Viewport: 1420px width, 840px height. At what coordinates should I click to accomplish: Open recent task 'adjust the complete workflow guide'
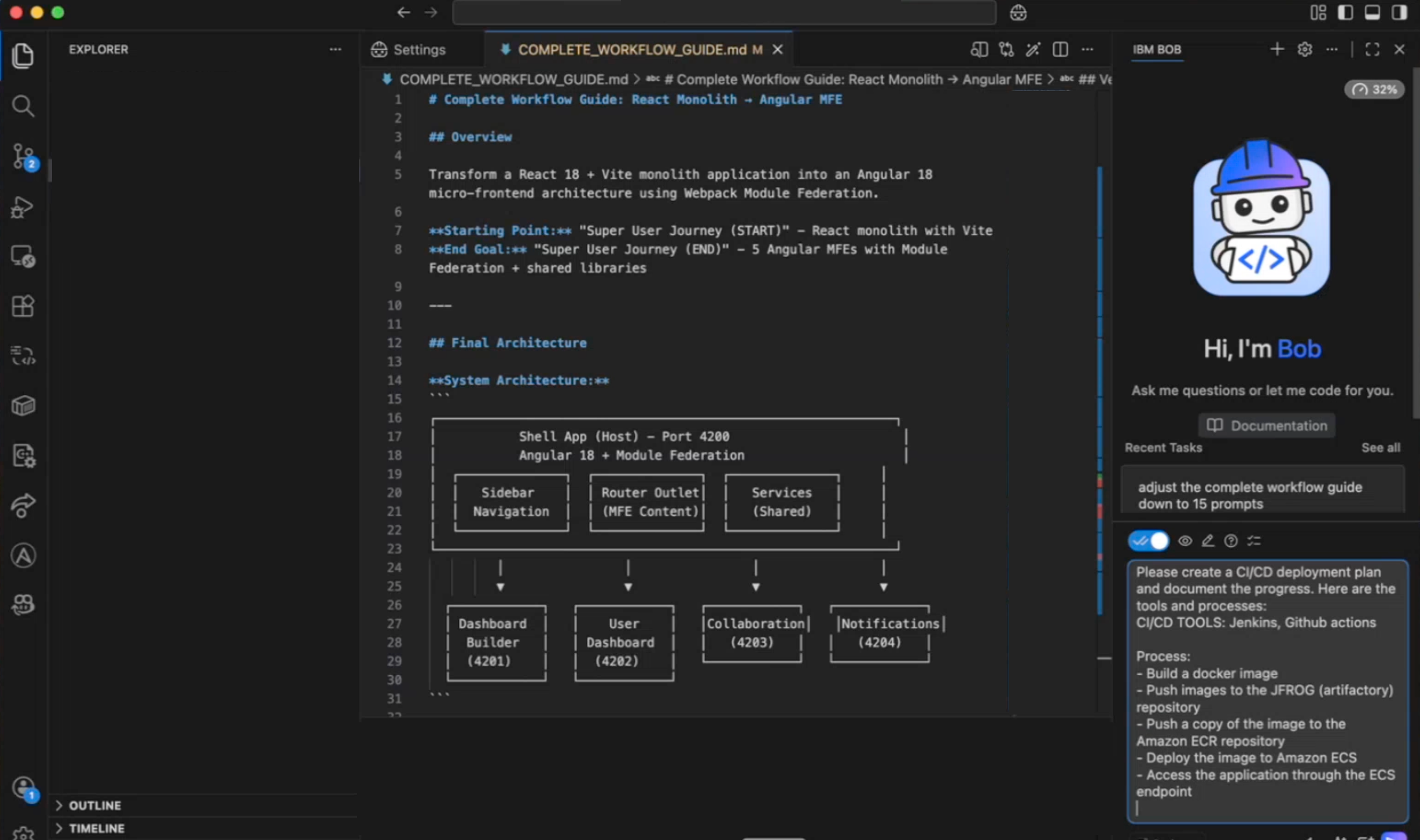(x=1262, y=490)
